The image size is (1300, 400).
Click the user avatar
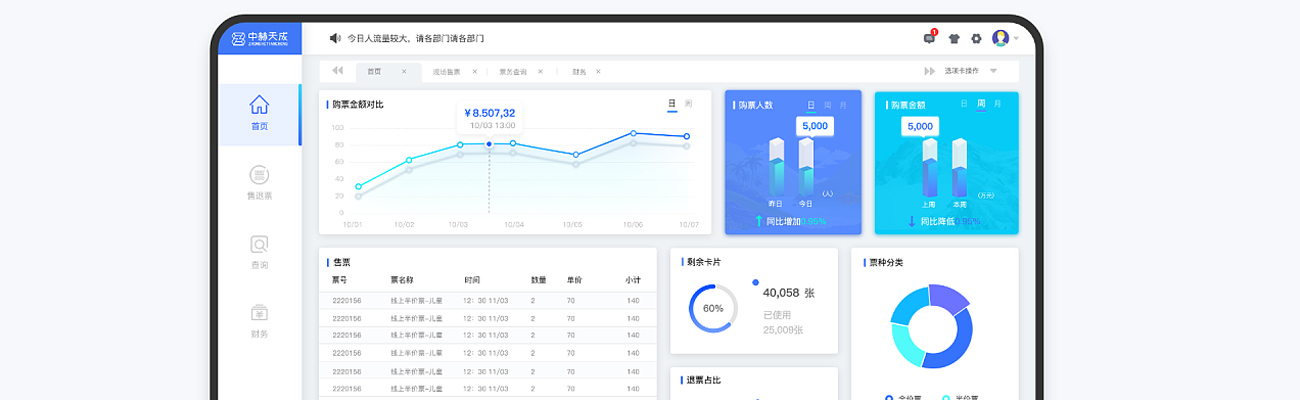[1000, 38]
